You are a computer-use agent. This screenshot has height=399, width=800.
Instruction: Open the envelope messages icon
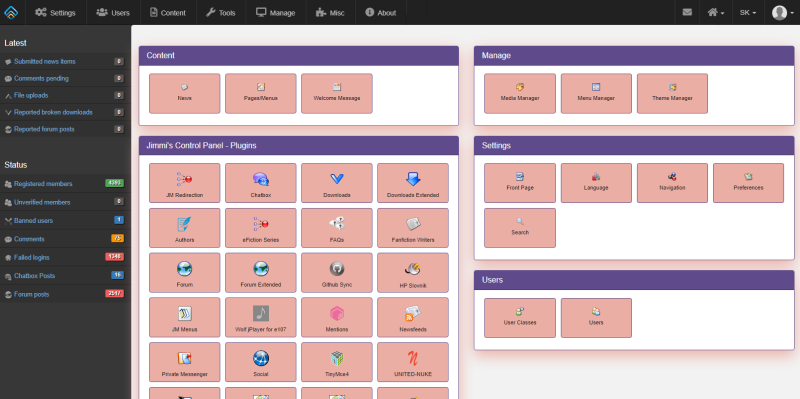687,12
